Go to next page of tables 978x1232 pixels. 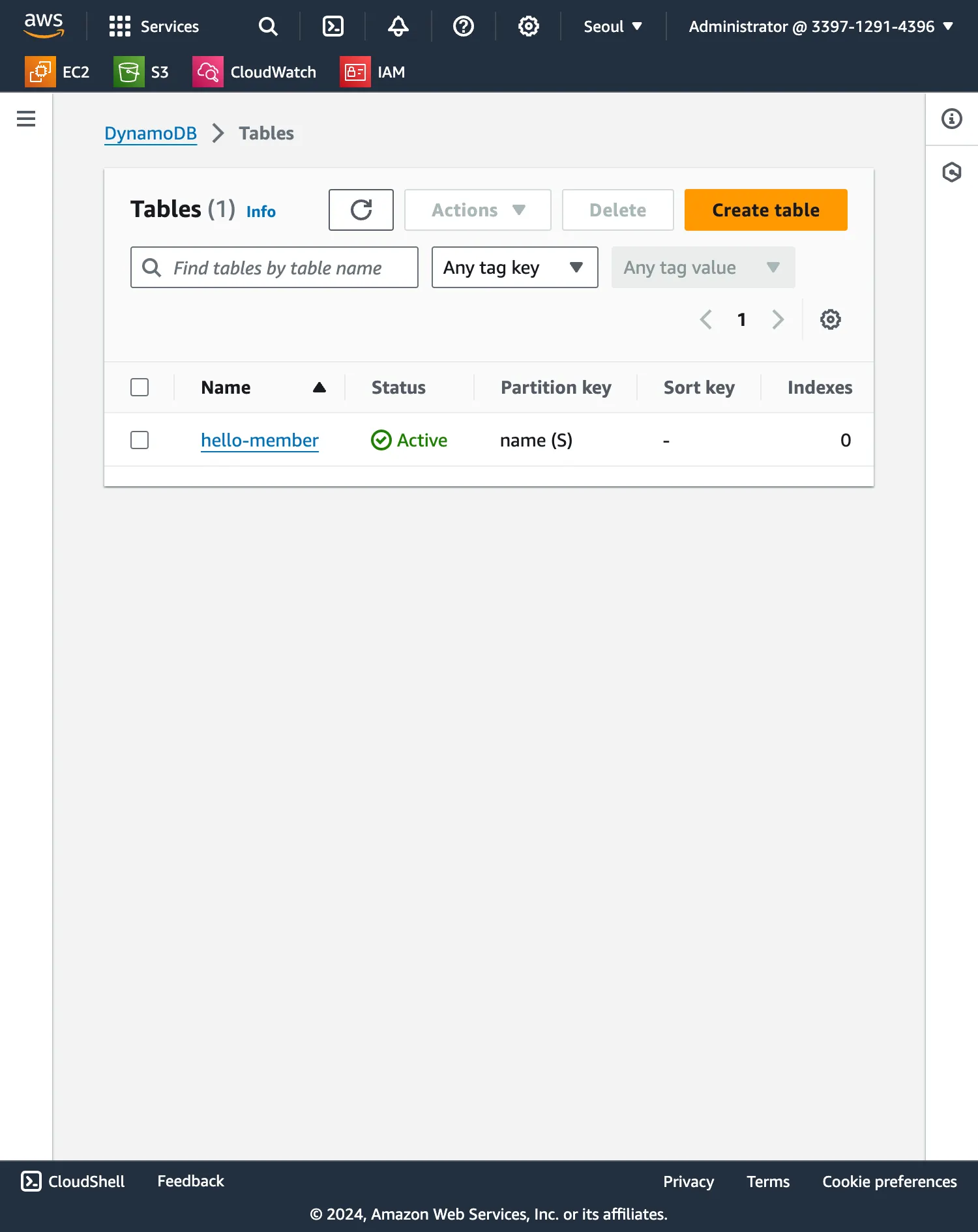pos(778,319)
